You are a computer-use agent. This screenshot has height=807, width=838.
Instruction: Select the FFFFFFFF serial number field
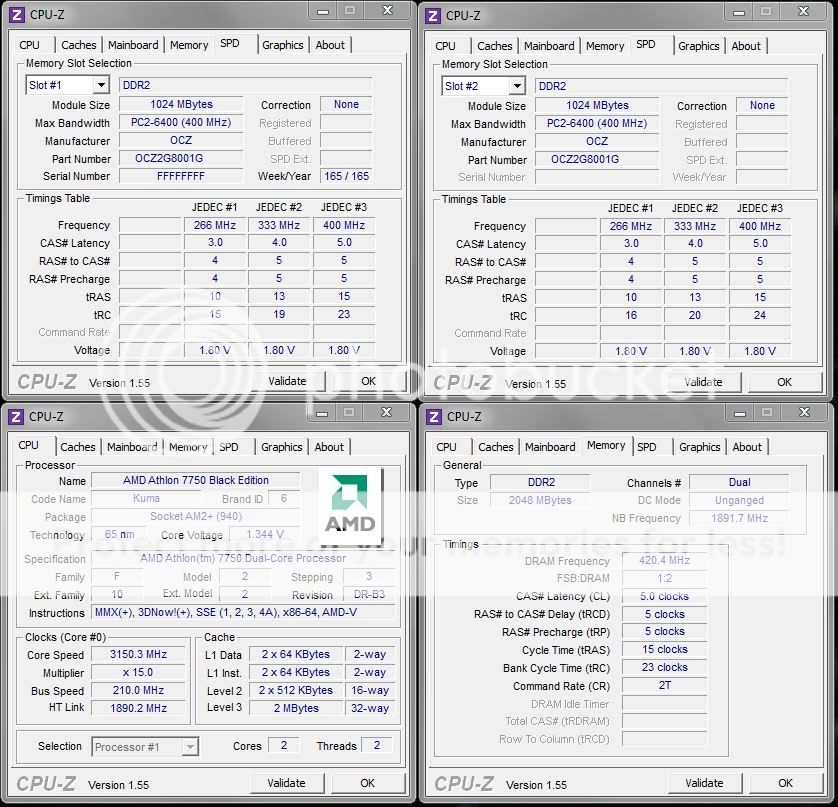point(181,176)
